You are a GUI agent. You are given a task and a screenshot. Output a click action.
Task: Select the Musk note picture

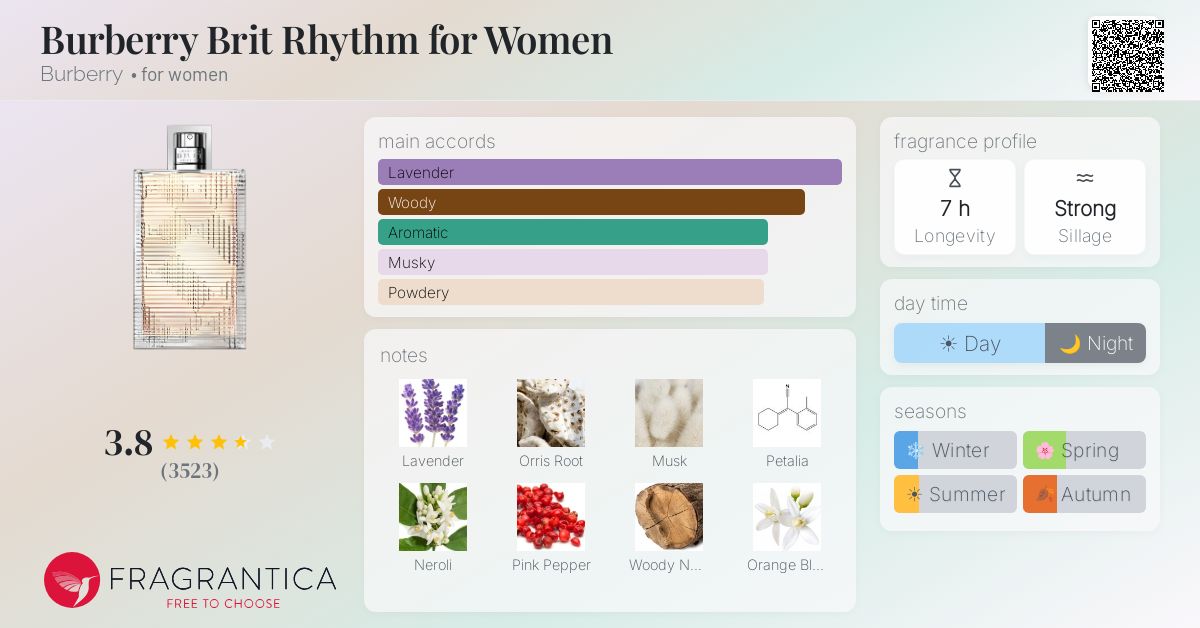(x=669, y=413)
